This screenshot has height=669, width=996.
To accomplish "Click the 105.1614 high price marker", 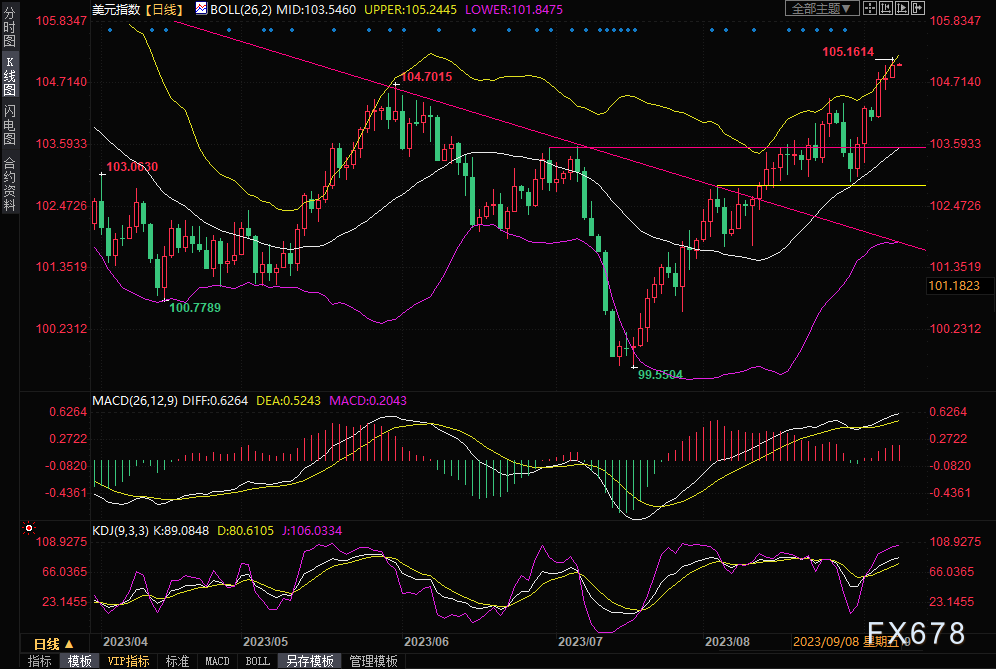I will (848, 51).
